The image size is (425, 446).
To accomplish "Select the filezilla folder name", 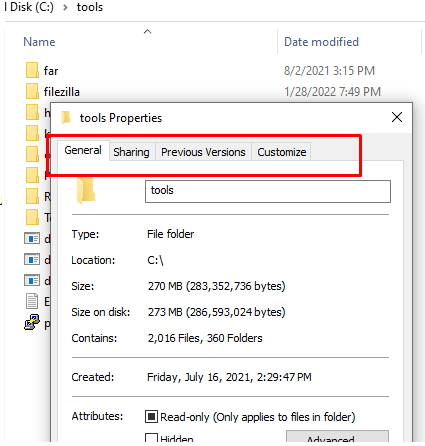I will coord(62,92).
